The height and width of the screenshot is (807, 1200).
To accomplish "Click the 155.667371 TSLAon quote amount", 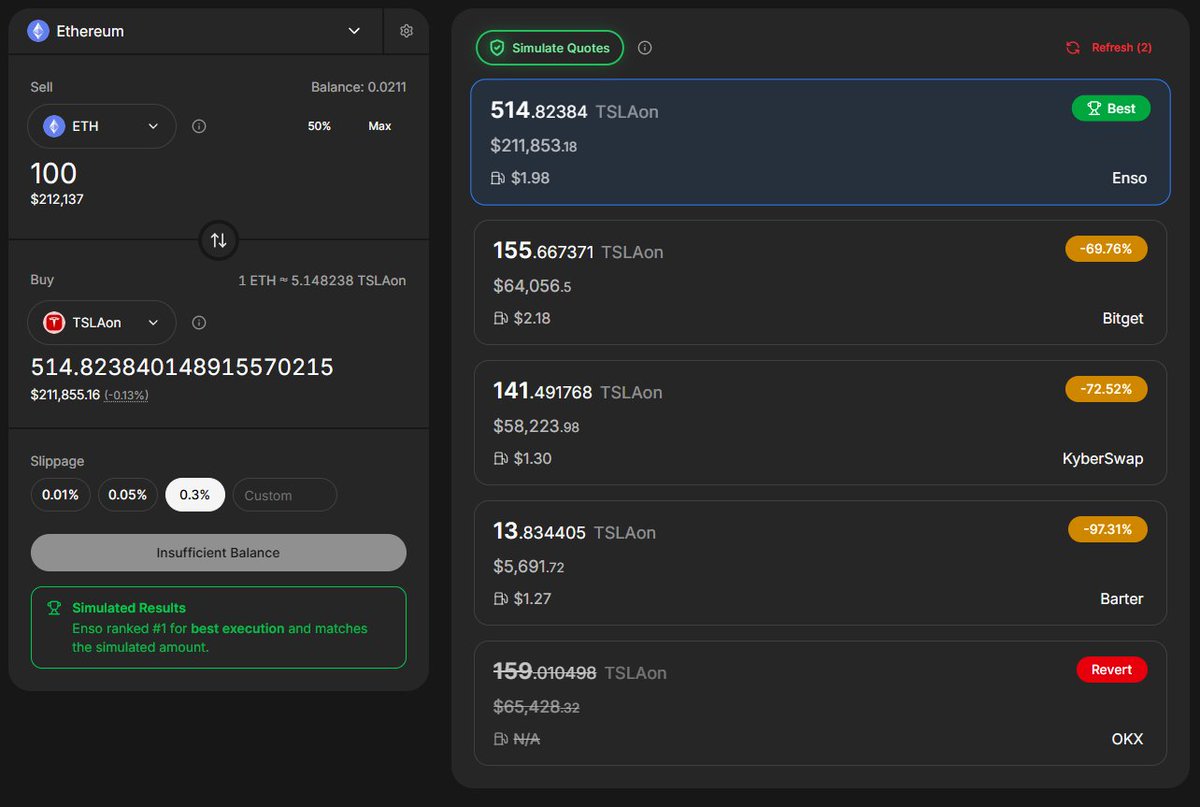I will [x=578, y=251].
